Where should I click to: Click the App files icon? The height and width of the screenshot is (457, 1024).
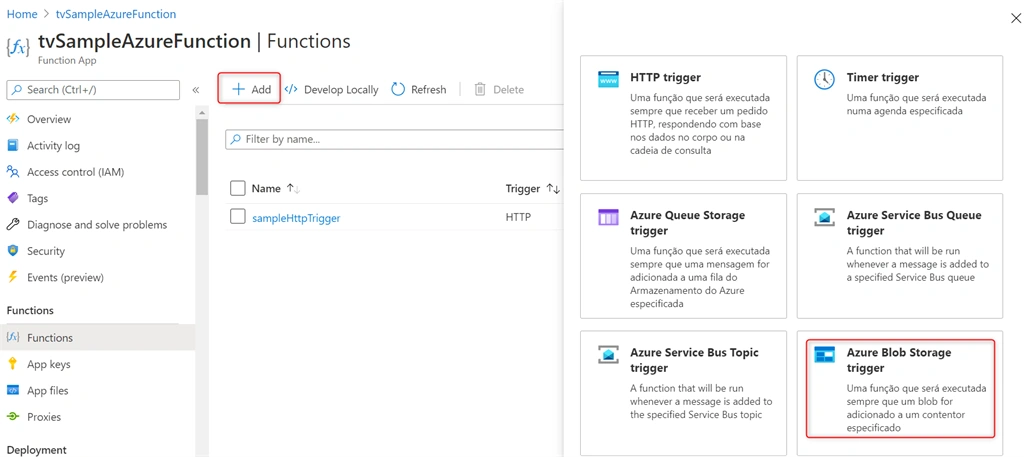click(13, 390)
